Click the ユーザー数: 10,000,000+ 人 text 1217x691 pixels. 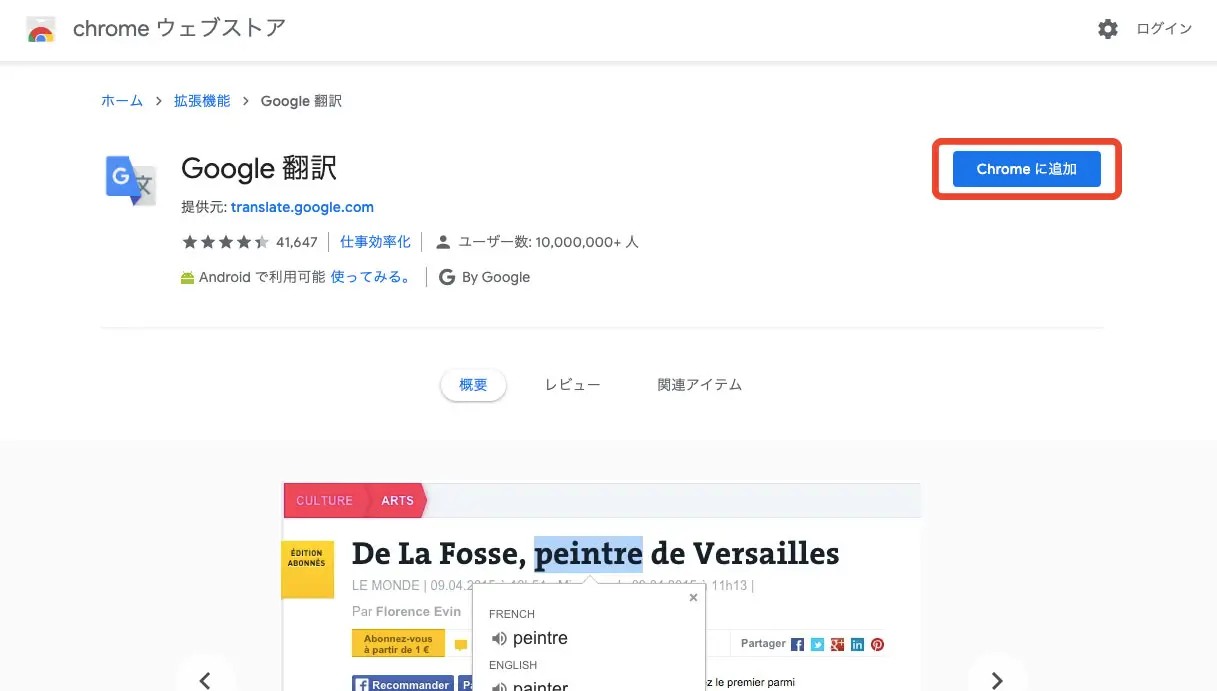pyautogui.click(x=548, y=242)
